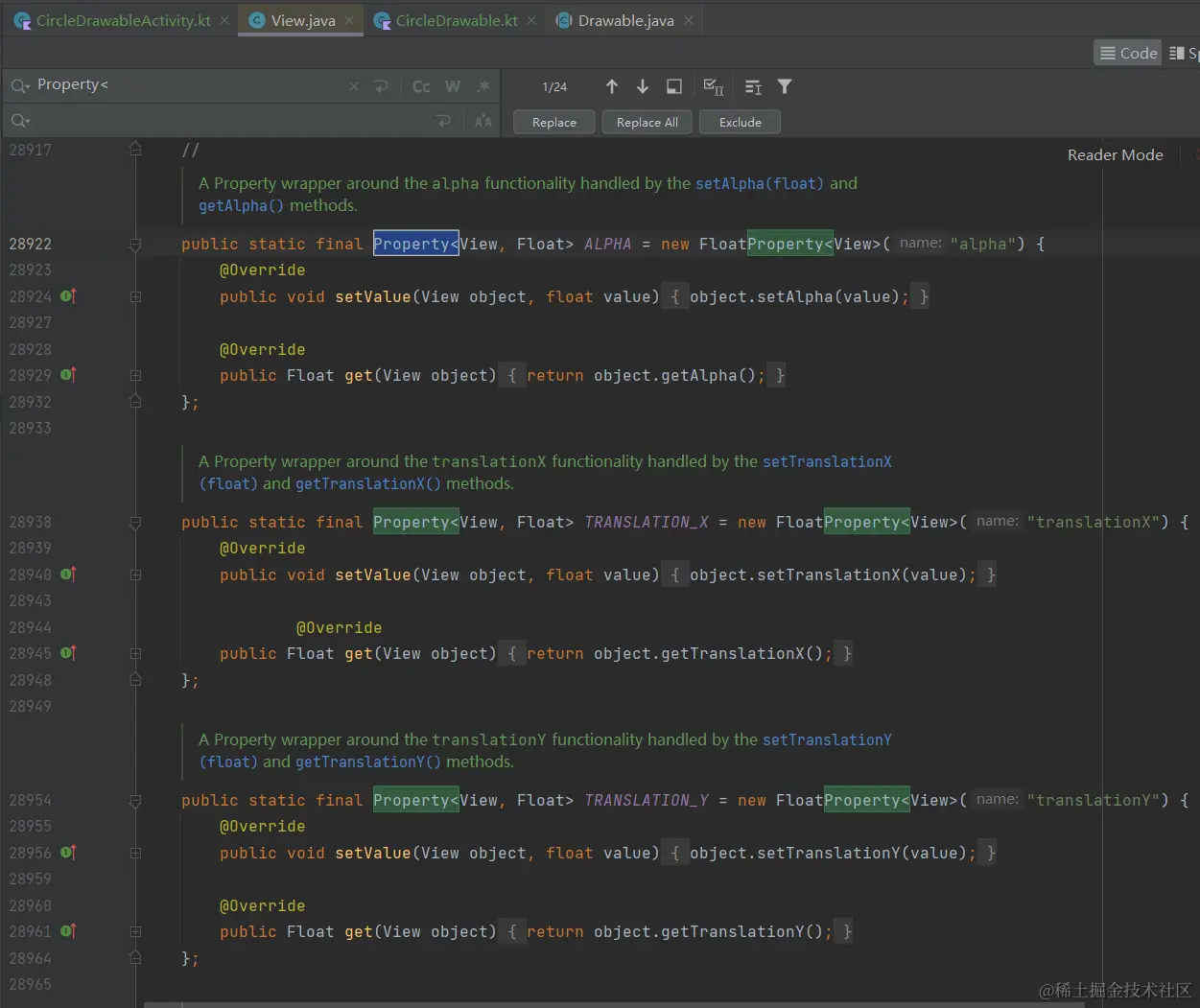Viewport: 1200px width, 1008px height.
Task: Insert new line in replace field
Action: [x=443, y=121]
